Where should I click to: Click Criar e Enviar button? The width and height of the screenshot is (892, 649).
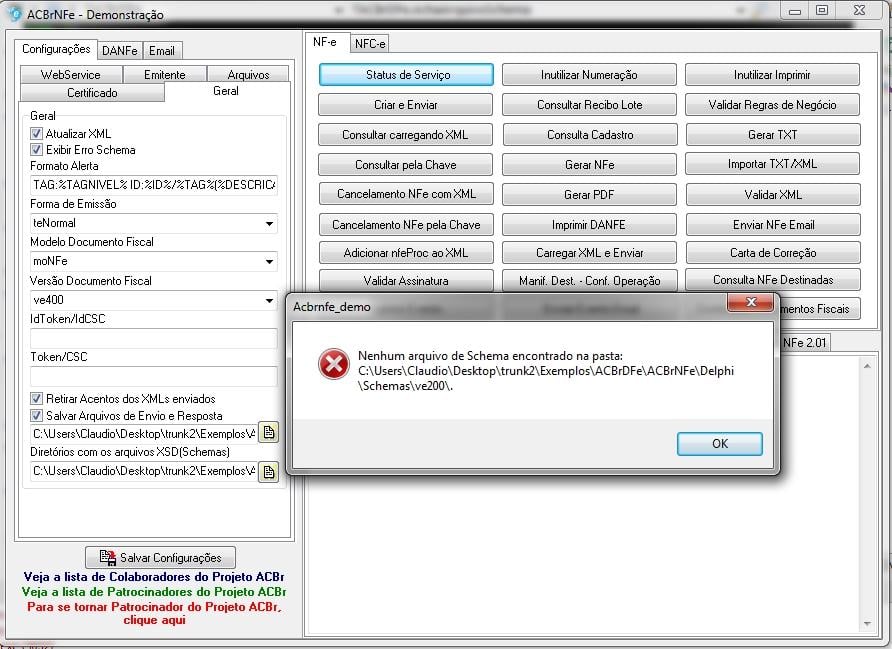point(406,105)
